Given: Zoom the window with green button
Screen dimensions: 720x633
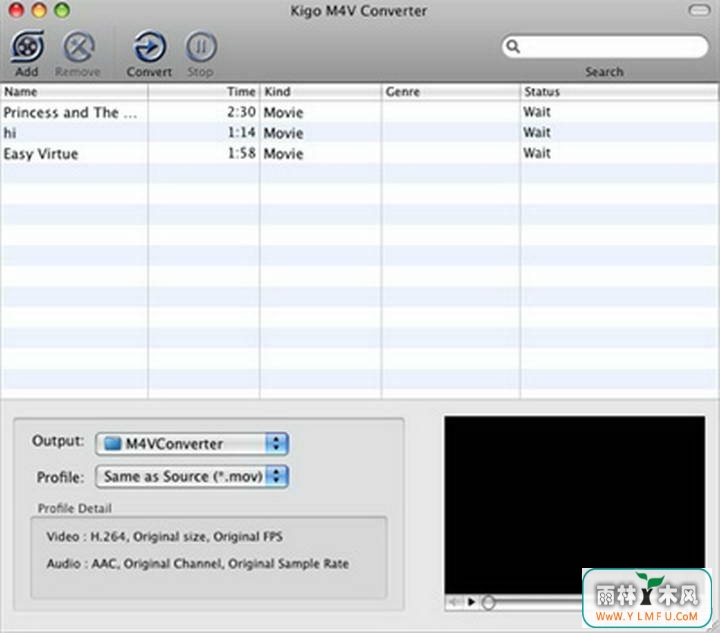Looking at the screenshot, I should pos(62,10).
